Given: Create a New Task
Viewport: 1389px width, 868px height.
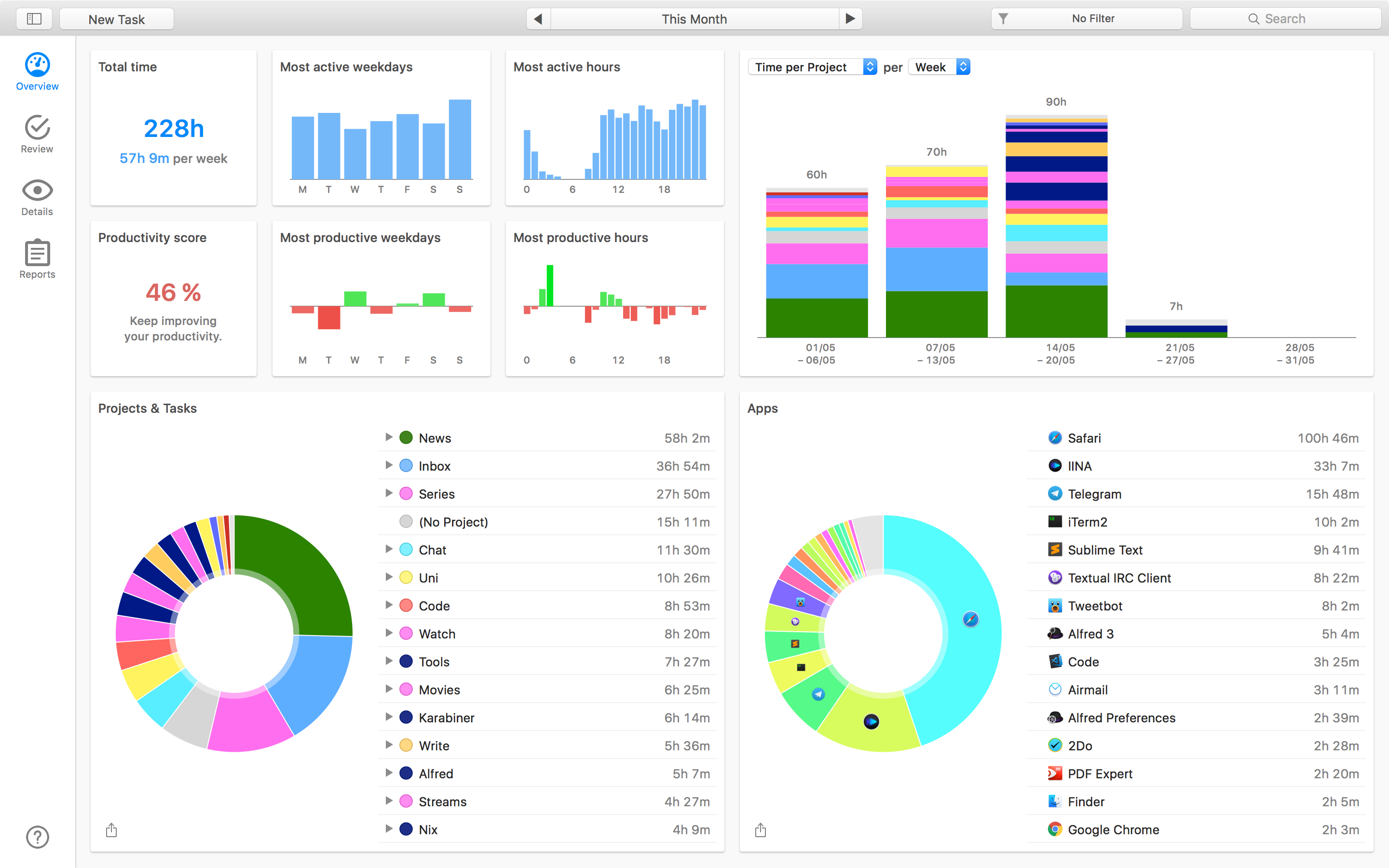Looking at the screenshot, I should pos(117,19).
